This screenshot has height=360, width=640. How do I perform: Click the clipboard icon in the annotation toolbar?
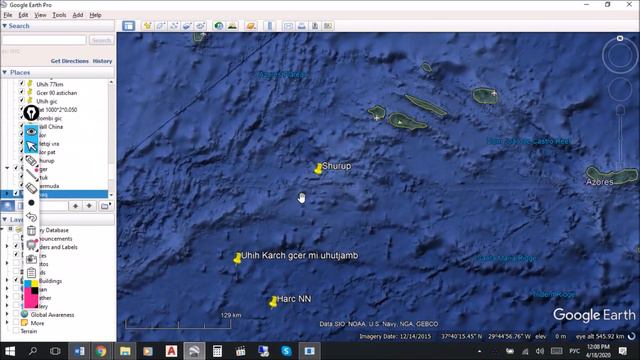[31, 273]
